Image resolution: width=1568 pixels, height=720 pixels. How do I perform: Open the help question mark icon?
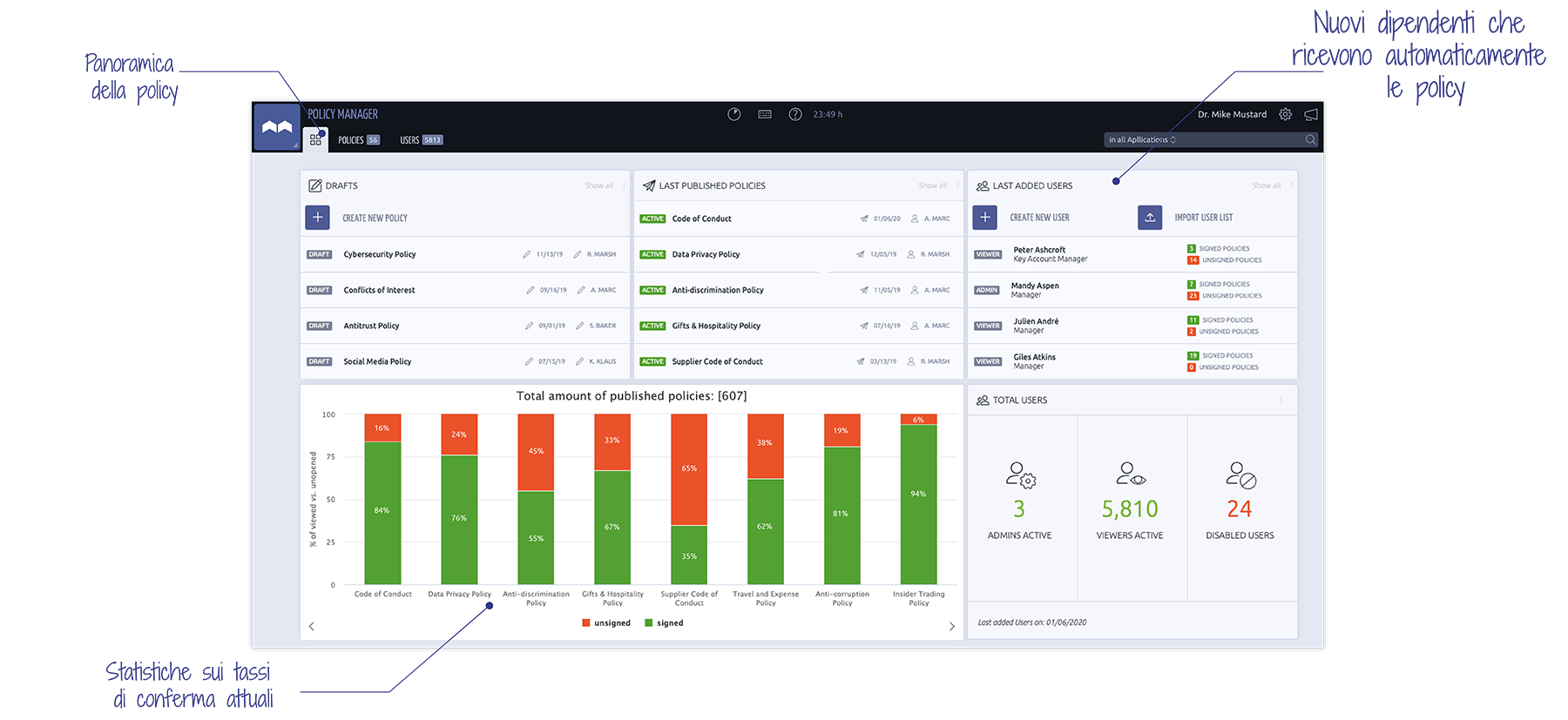pyautogui.click(x=795, y=114)
